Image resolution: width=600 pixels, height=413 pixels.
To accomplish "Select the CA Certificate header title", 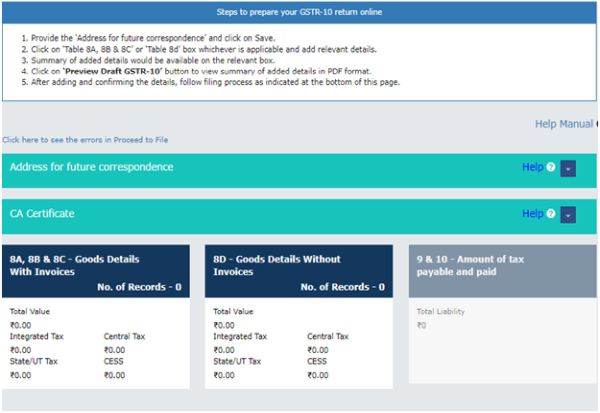I will pos(42,214).
